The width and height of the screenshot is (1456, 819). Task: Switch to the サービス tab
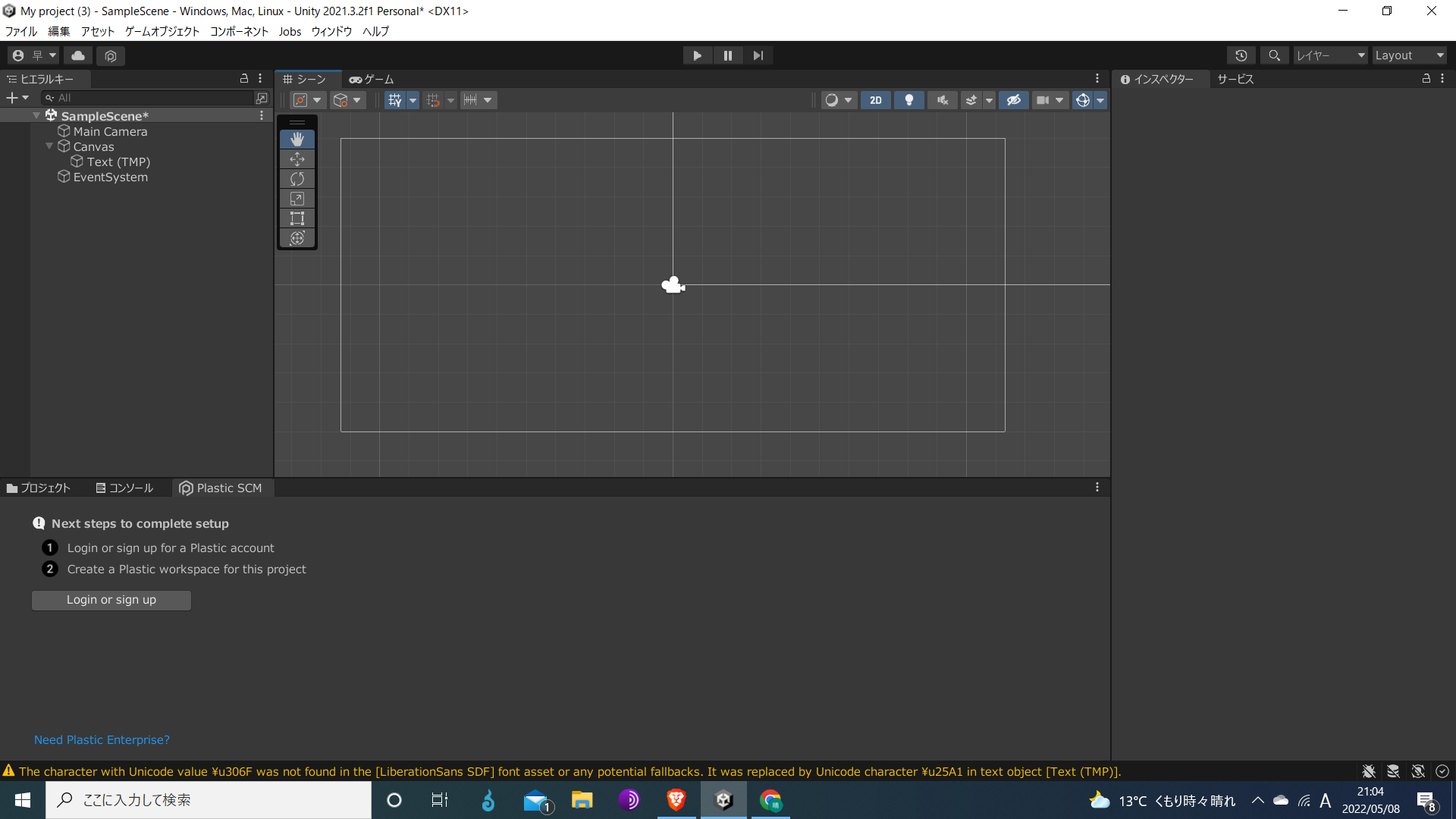point(1235,79)
